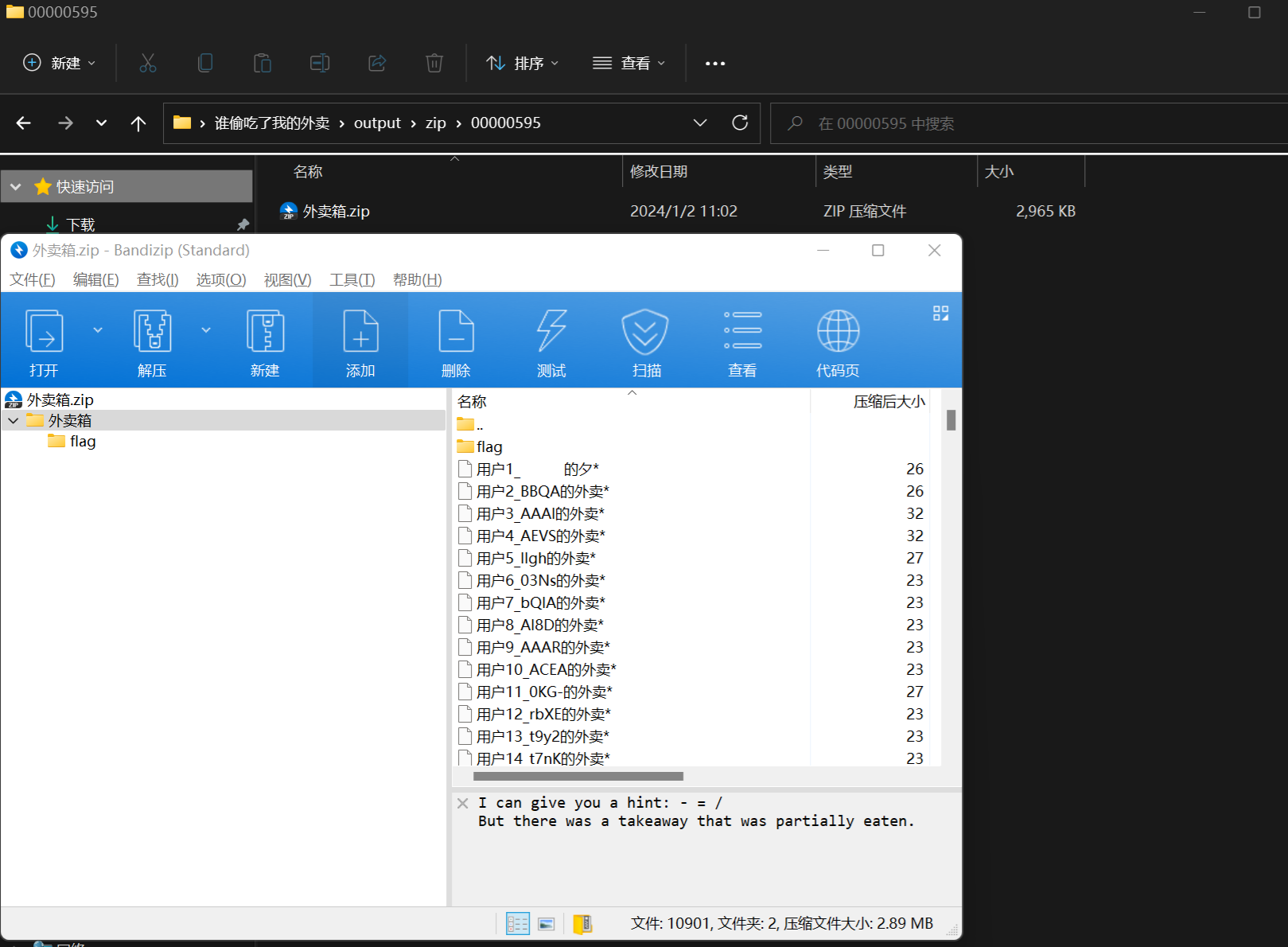Click the Scan (扫描) shield icon

coord(645,331)
